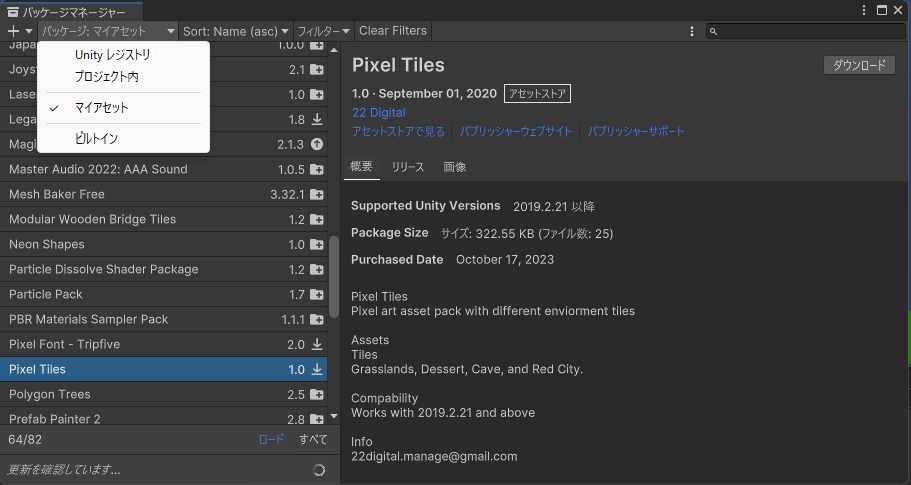Switch to the リリース tab

pos(408,167)
